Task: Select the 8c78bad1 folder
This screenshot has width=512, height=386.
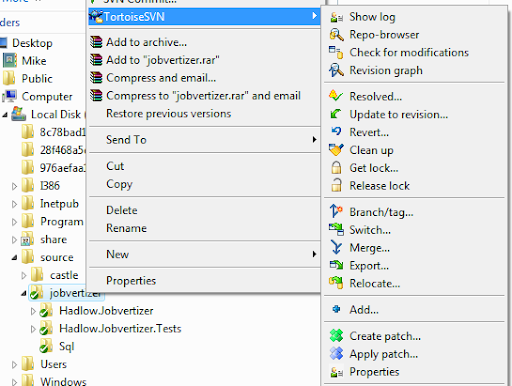Action: point(63,132)
